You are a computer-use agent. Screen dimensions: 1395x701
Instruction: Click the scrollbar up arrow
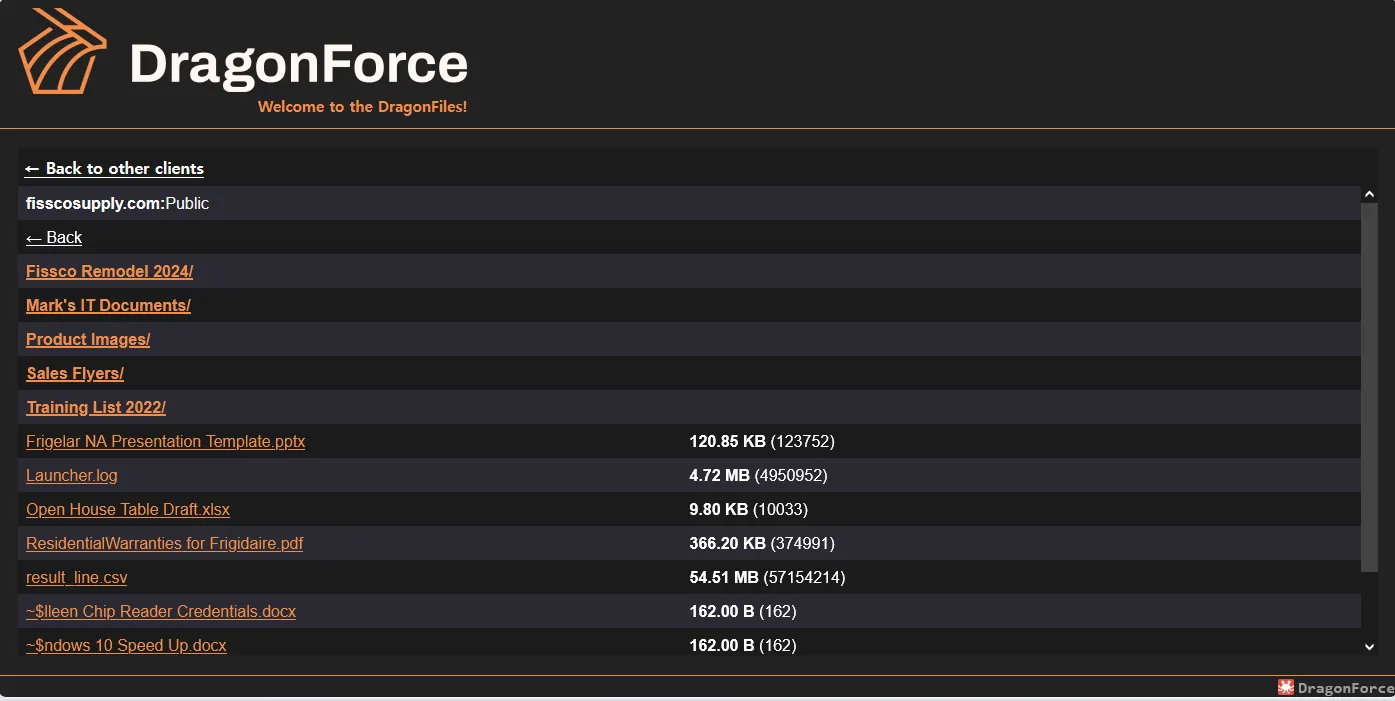[1370, 195]
